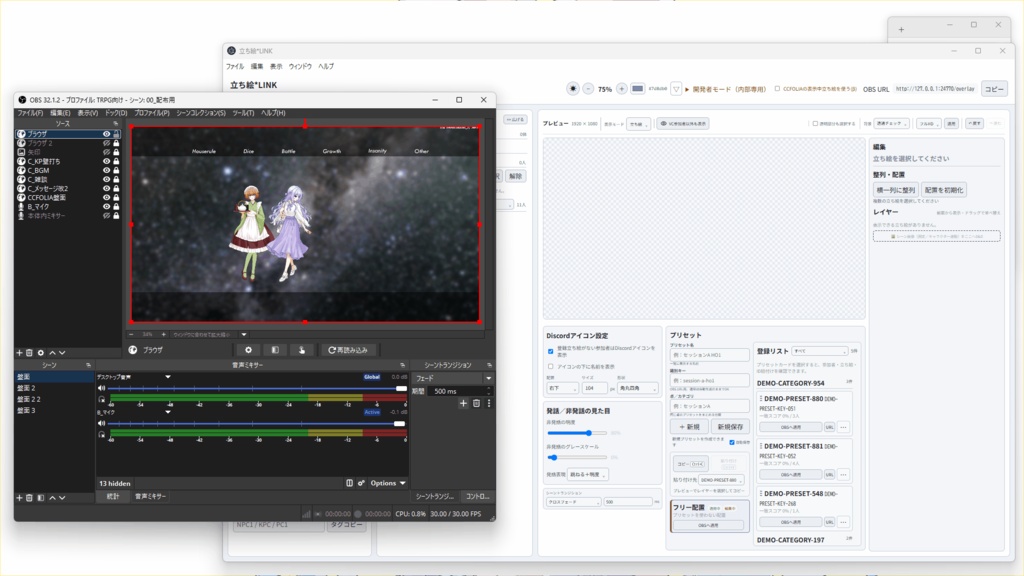The image size is (1024, 576).
Task: Toggle visibility of CCFOLIA盤面 source
Action: coord(106,198)
